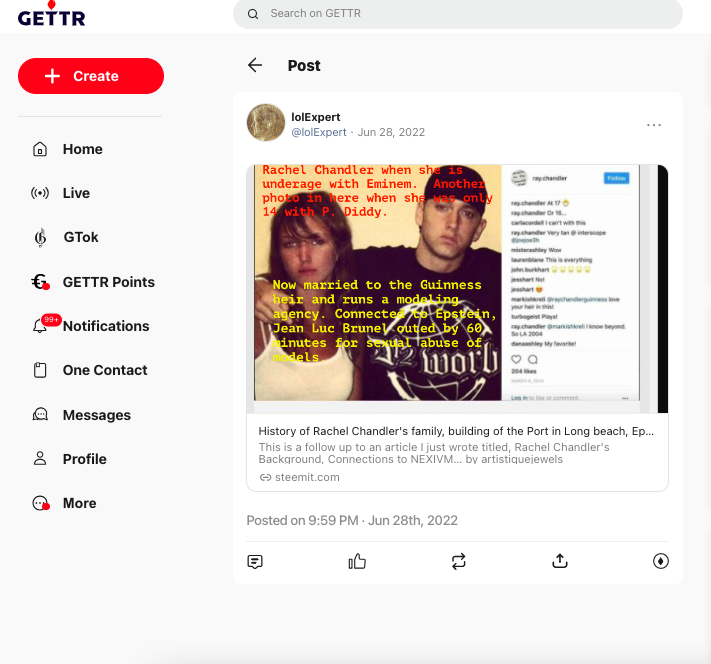Repost using the arrows icon

[x=458, y=561]
